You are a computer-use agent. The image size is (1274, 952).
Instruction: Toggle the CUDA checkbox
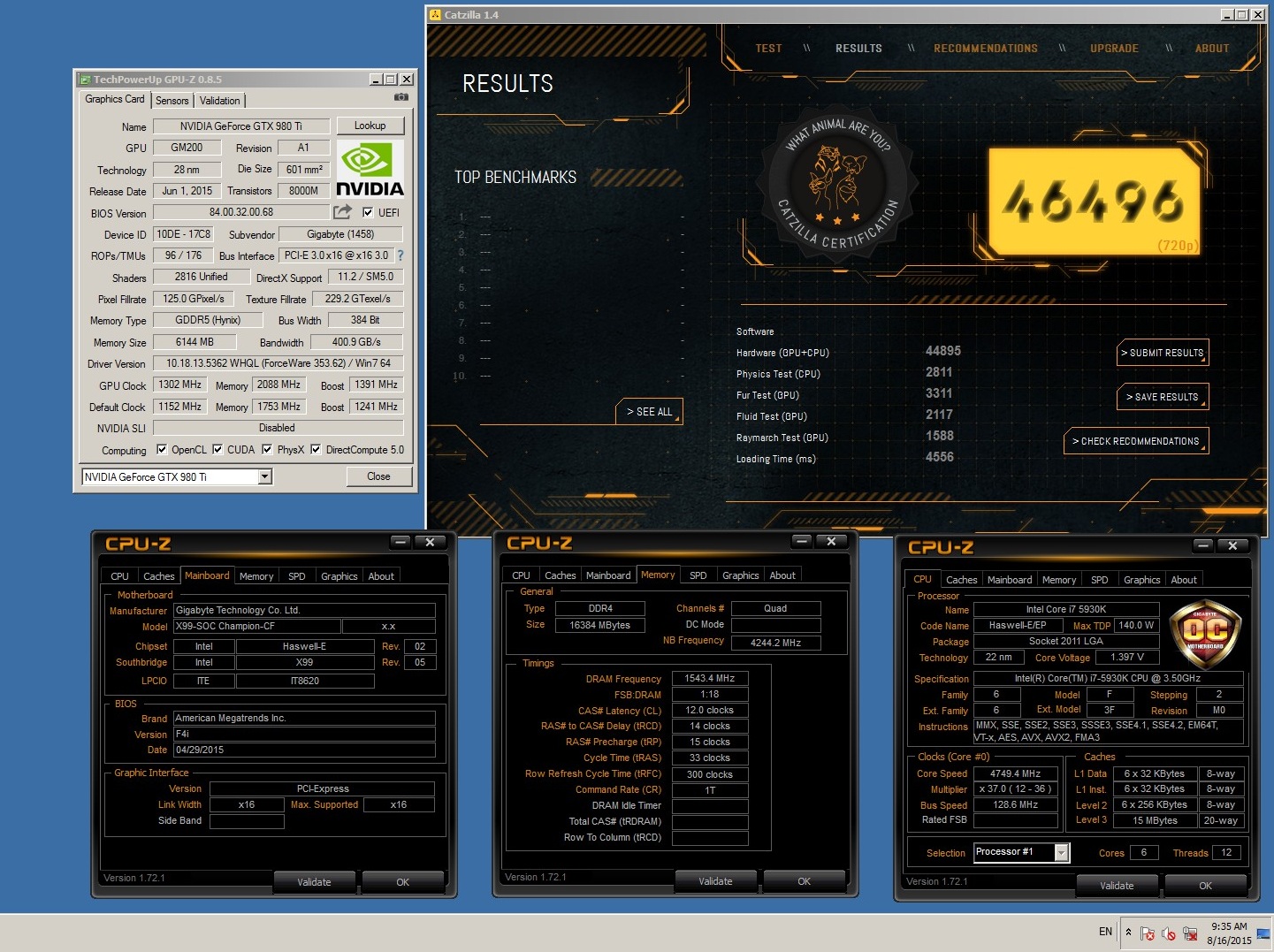(217, 449)
